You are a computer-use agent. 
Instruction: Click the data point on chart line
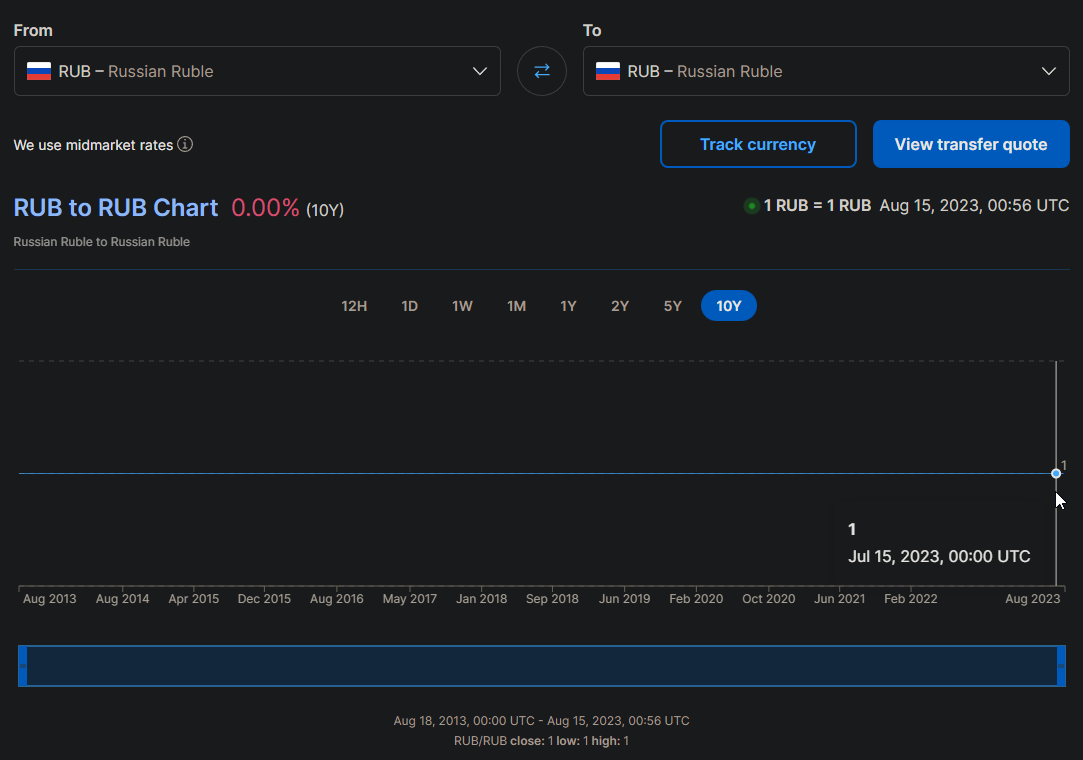(x=1056, y=473)
